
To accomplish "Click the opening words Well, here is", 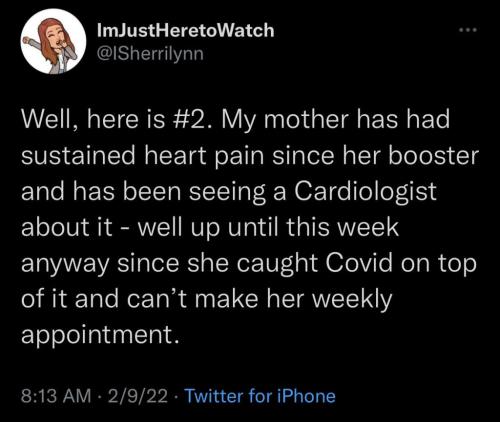I will pyautogui.click(x=93, y=120).
